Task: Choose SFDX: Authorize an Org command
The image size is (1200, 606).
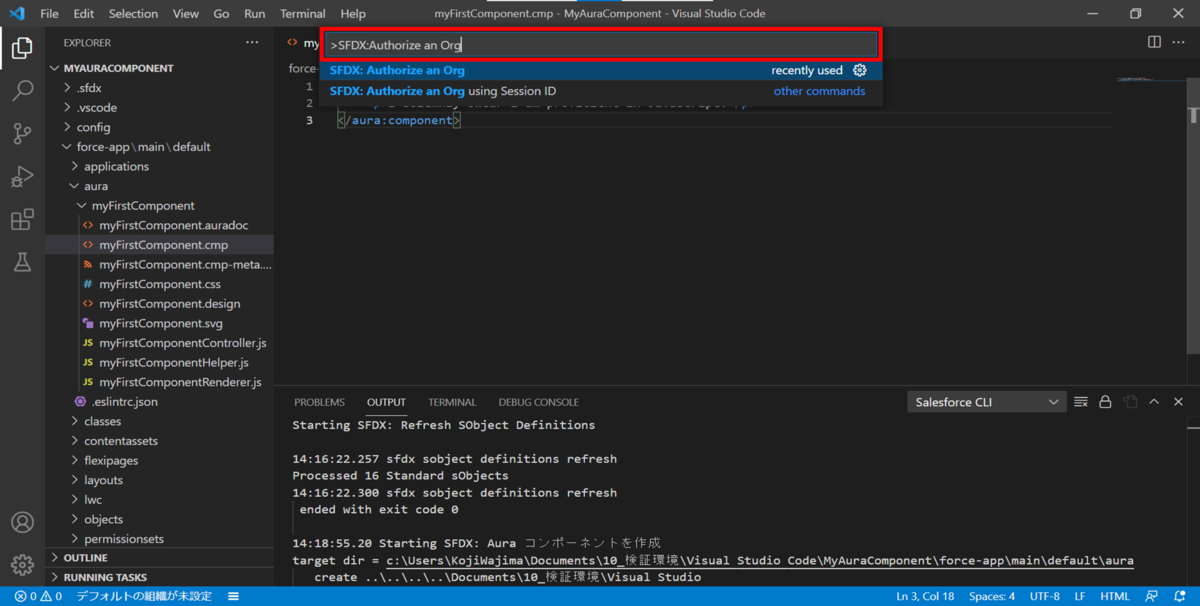Action: [601, 71]
